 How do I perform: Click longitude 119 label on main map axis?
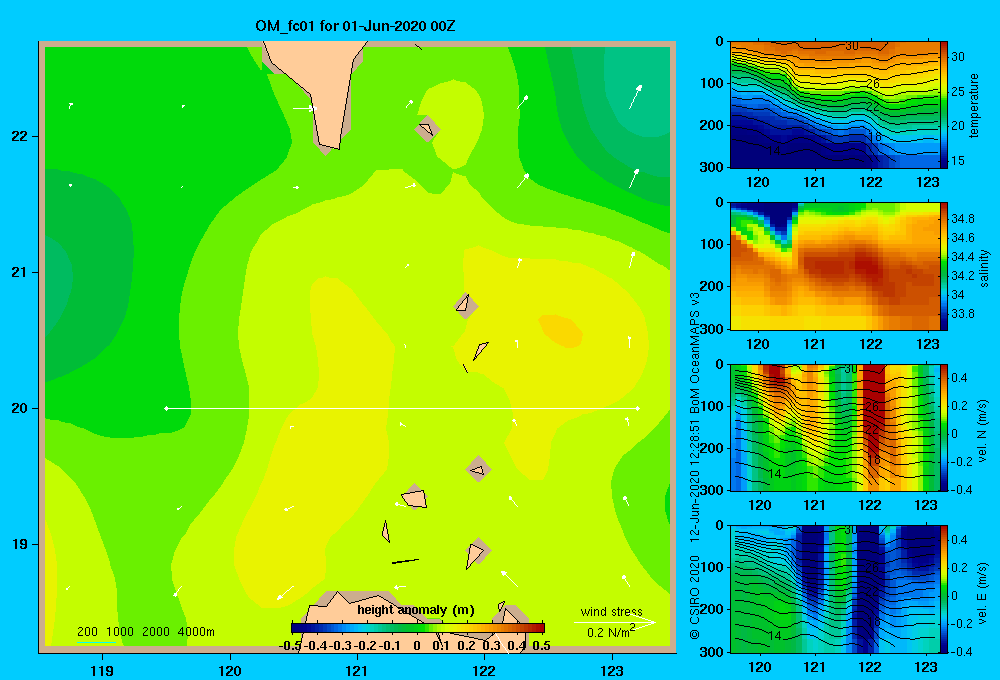[102, 670]
